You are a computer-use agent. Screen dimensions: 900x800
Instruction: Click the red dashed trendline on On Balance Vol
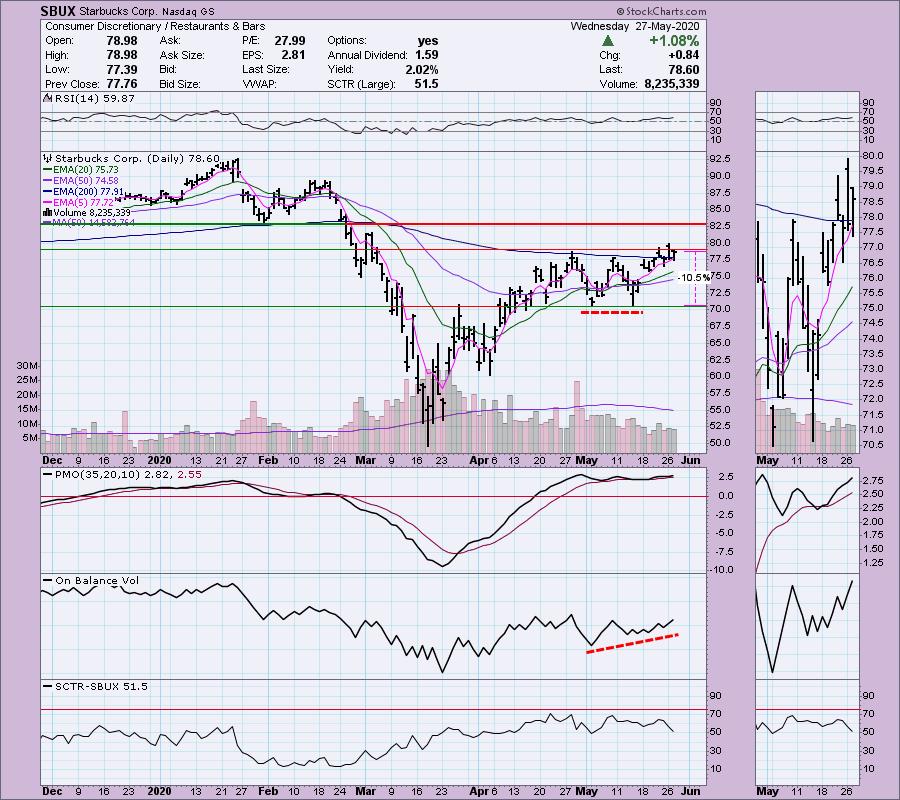[x=633, y=643]
